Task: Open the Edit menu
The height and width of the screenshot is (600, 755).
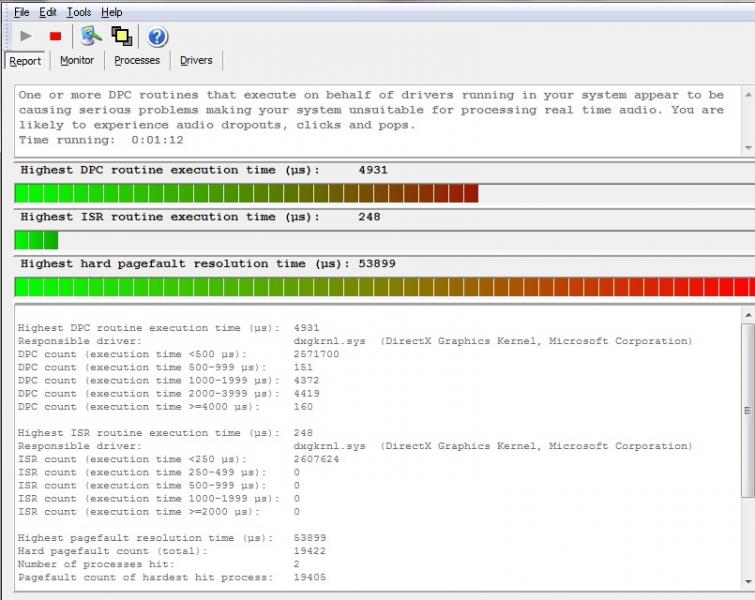Action: pos(48,12)
